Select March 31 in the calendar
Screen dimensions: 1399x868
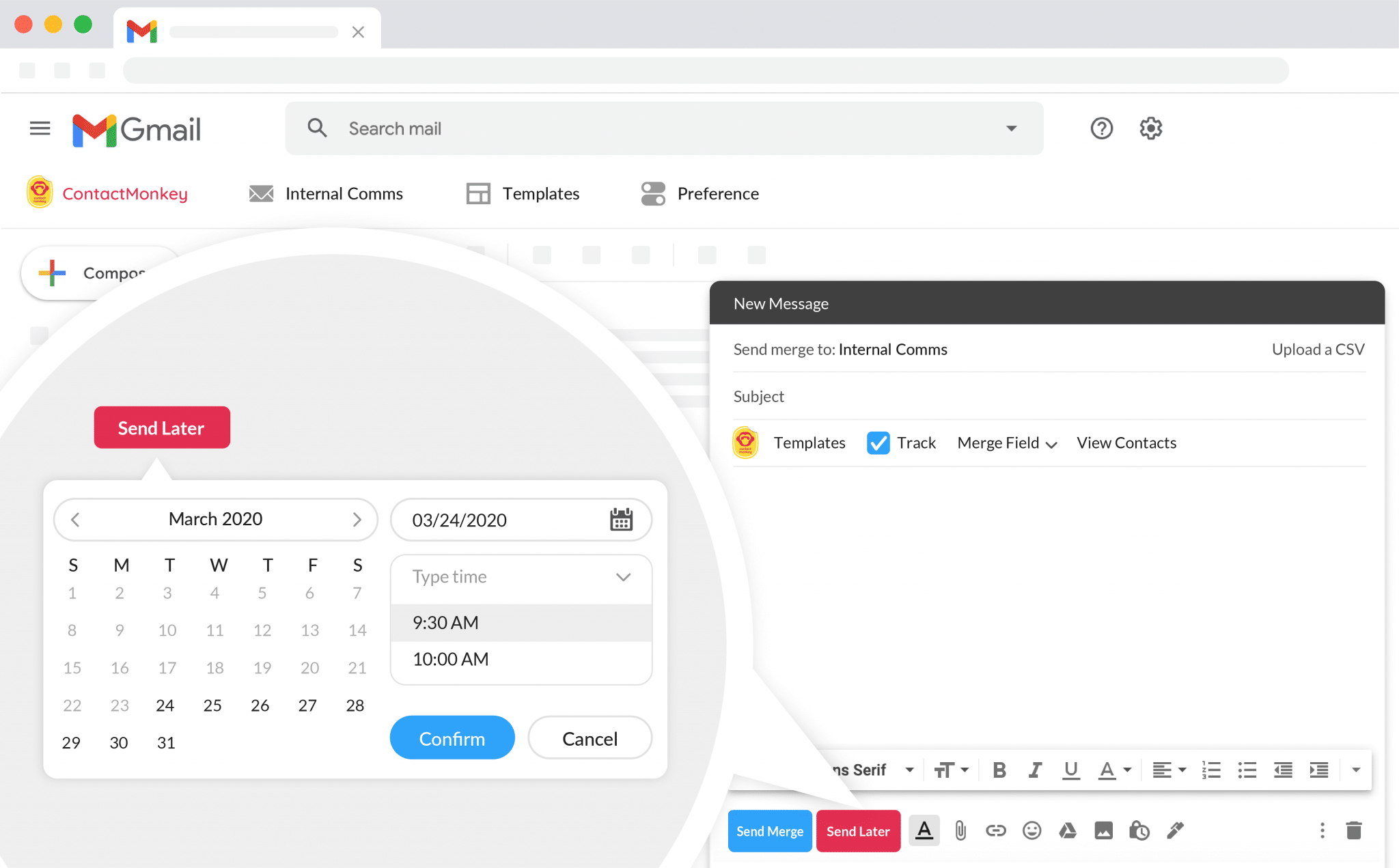[166, 743]
